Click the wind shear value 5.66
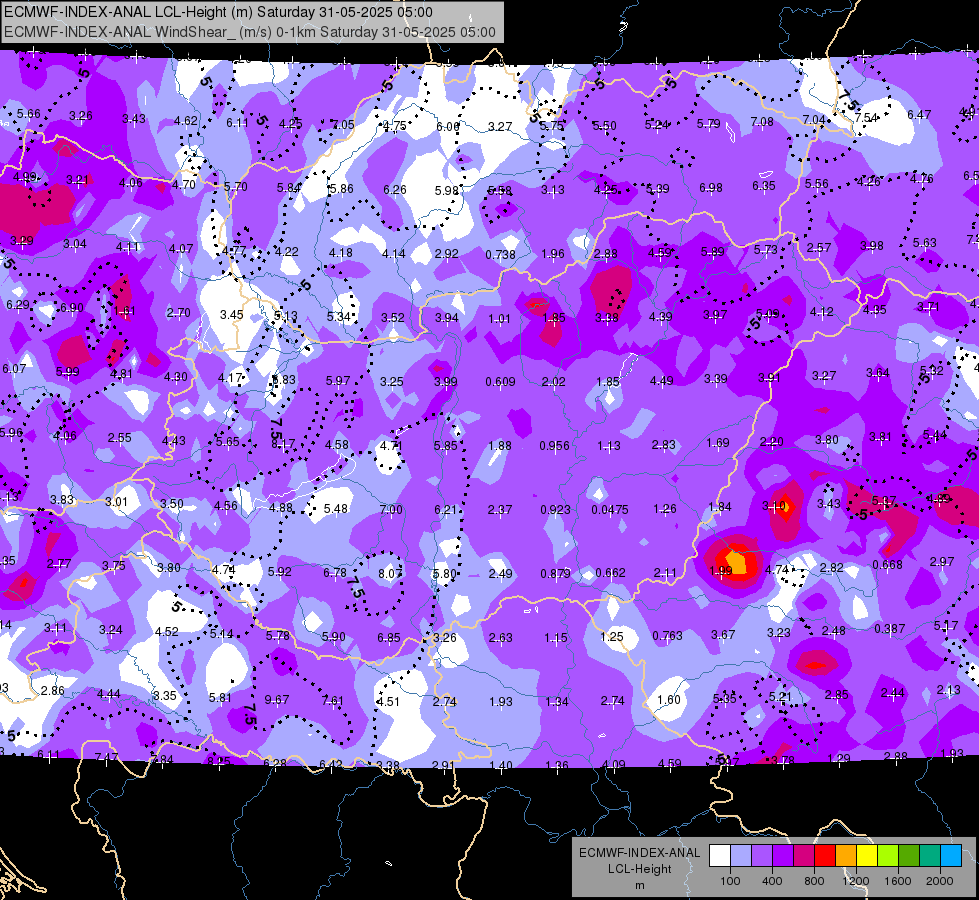The width and height of the screenshot is (979, 900). click(29, 114)
